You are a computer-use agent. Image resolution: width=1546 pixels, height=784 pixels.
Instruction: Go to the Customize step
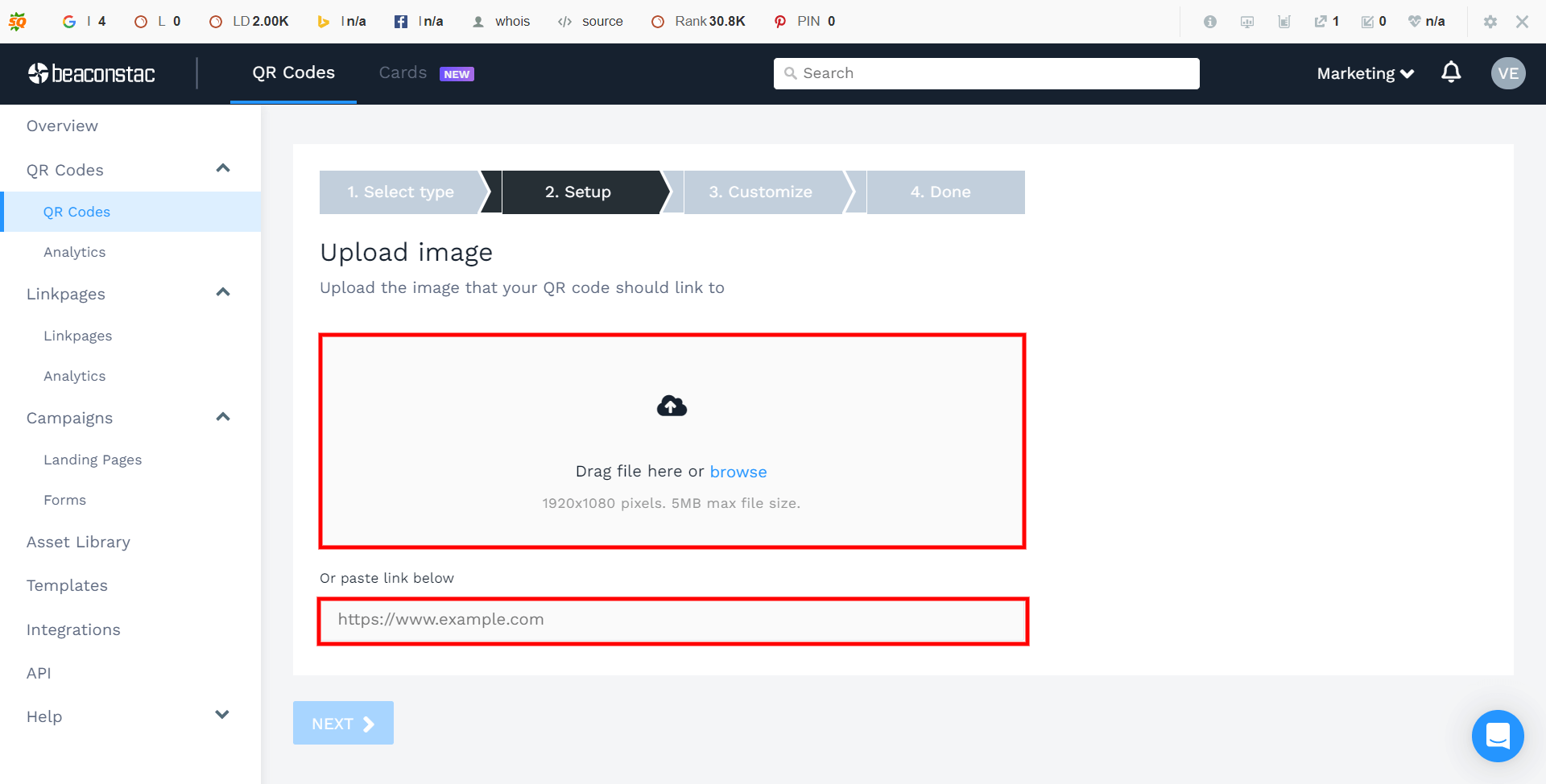[x=760, y=192]
